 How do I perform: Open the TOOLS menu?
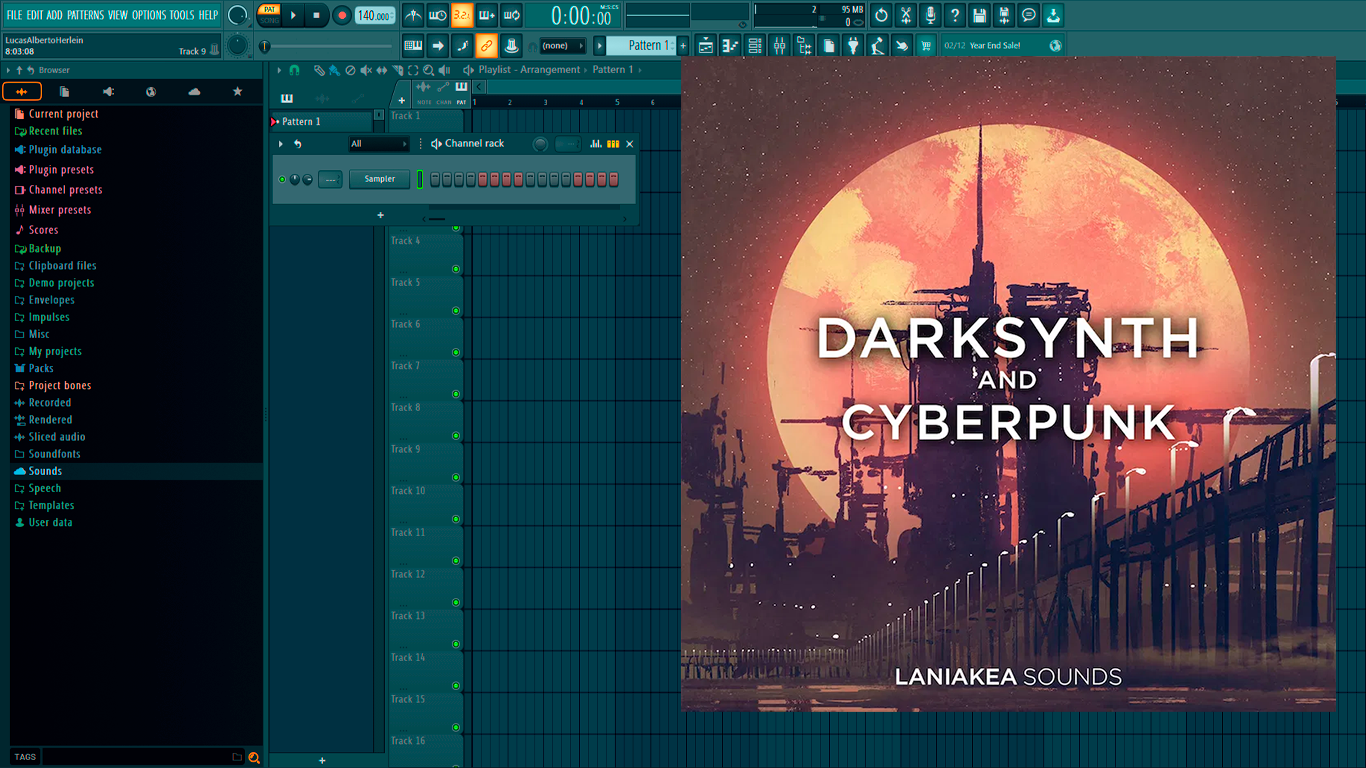tap(182, 15)
